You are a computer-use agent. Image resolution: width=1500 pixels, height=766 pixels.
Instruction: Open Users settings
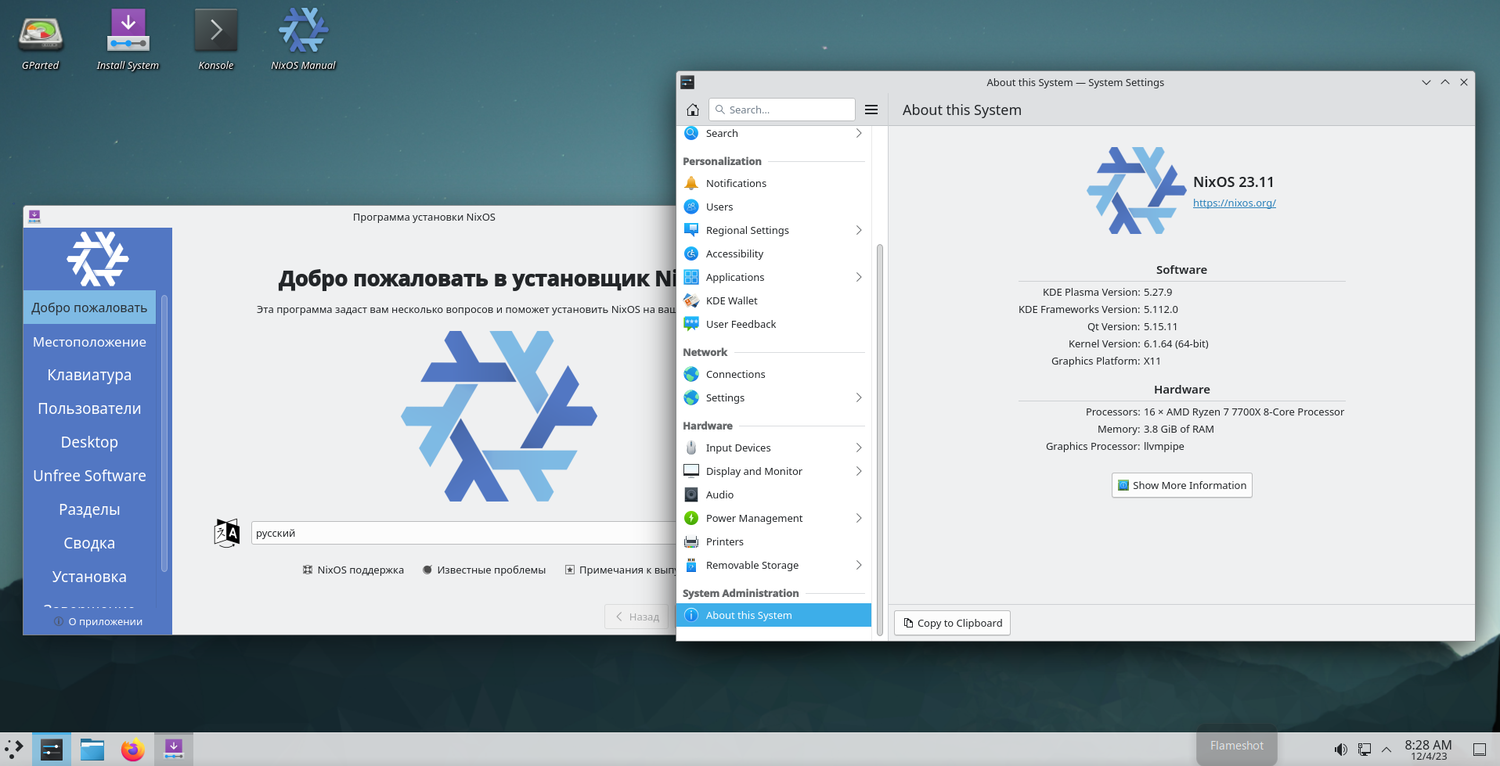774,207
